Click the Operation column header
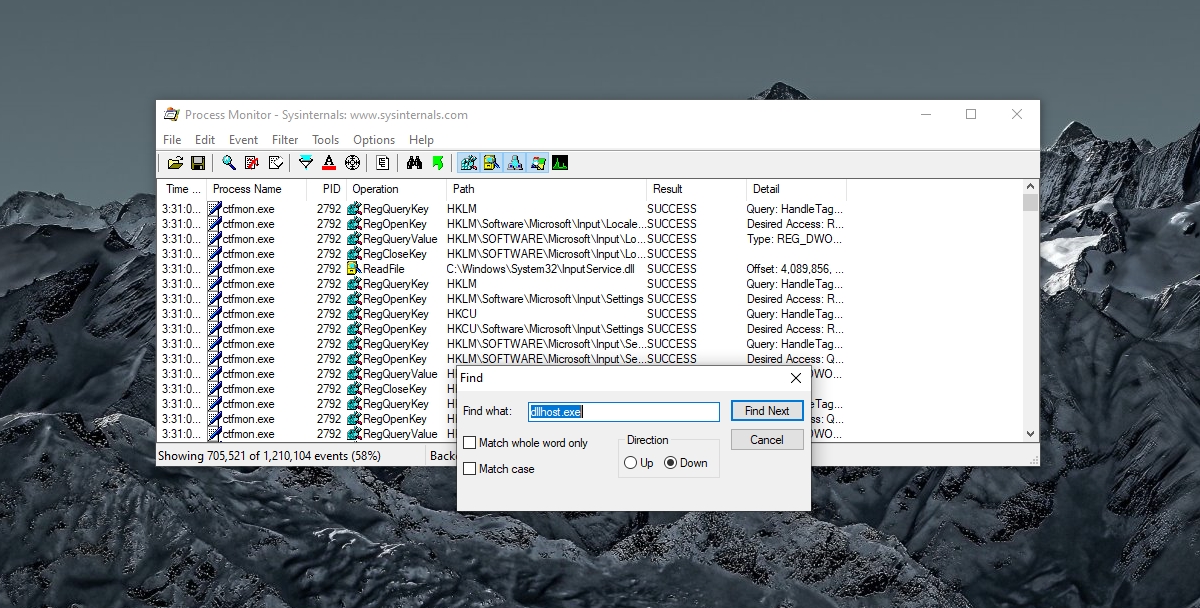This screenshot has height=608, width=1200. tap(396, 189)
